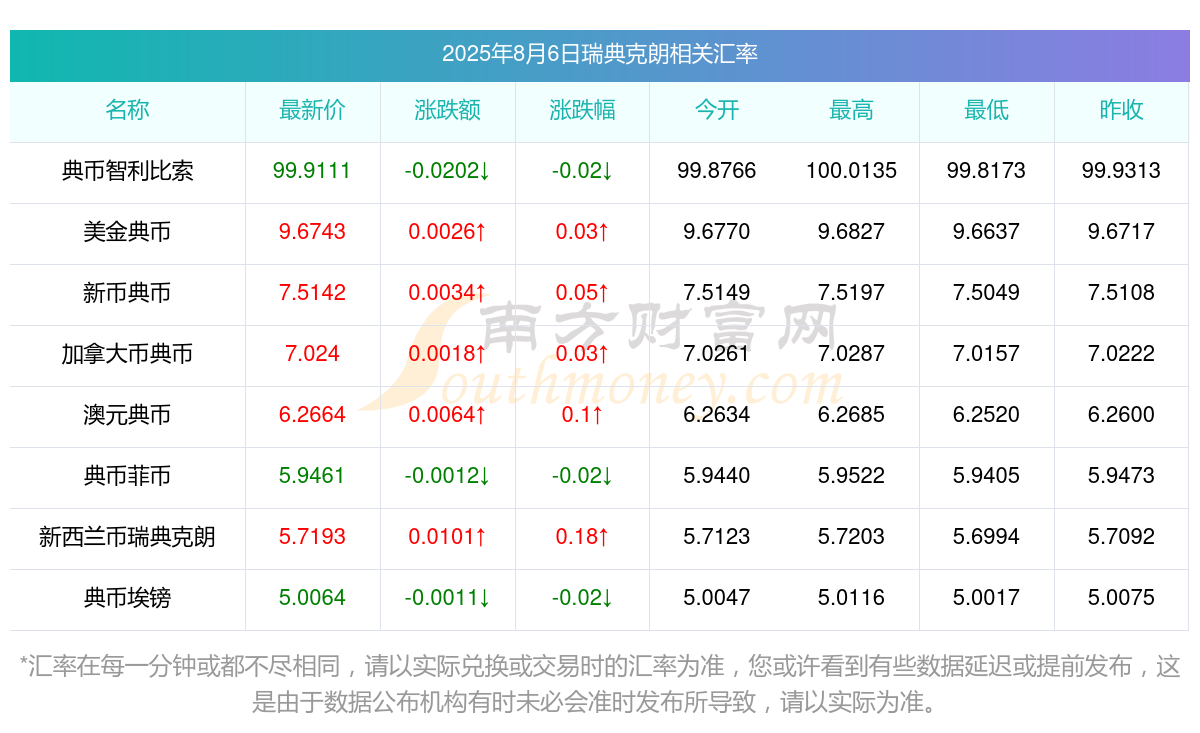This screenshot has height=733, width=1200.
Task: Click previous close 7.5108
Action: click(x=1121, y=293)
